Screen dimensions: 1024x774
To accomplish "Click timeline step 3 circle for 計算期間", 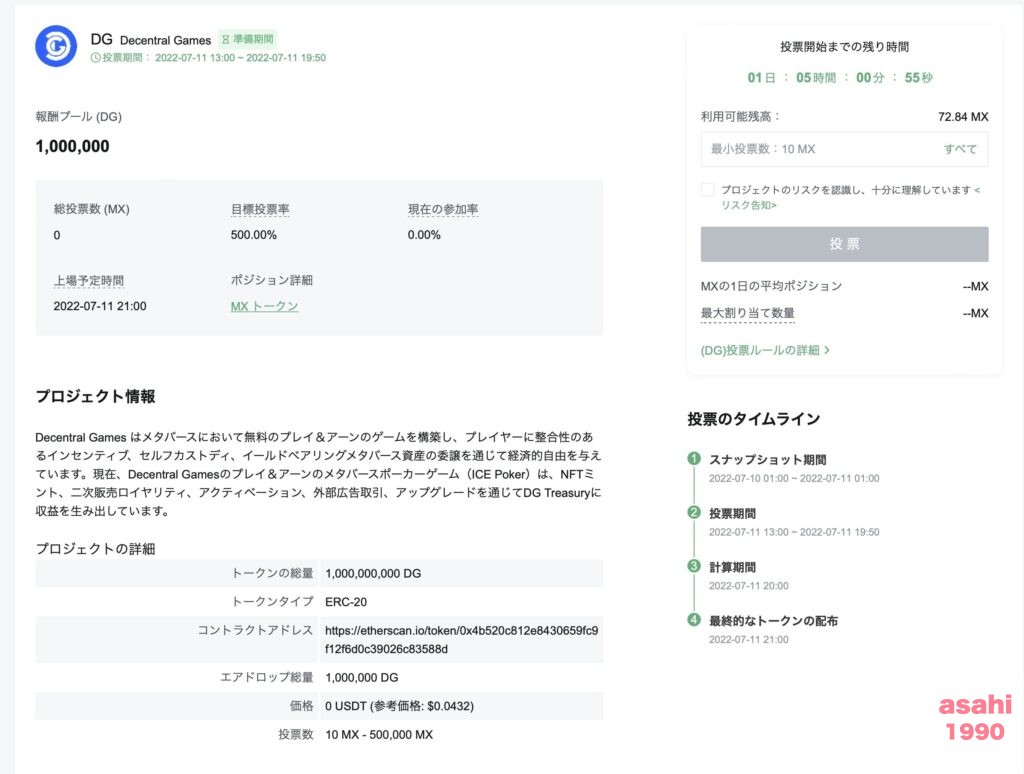I will [x=694, y=566].
